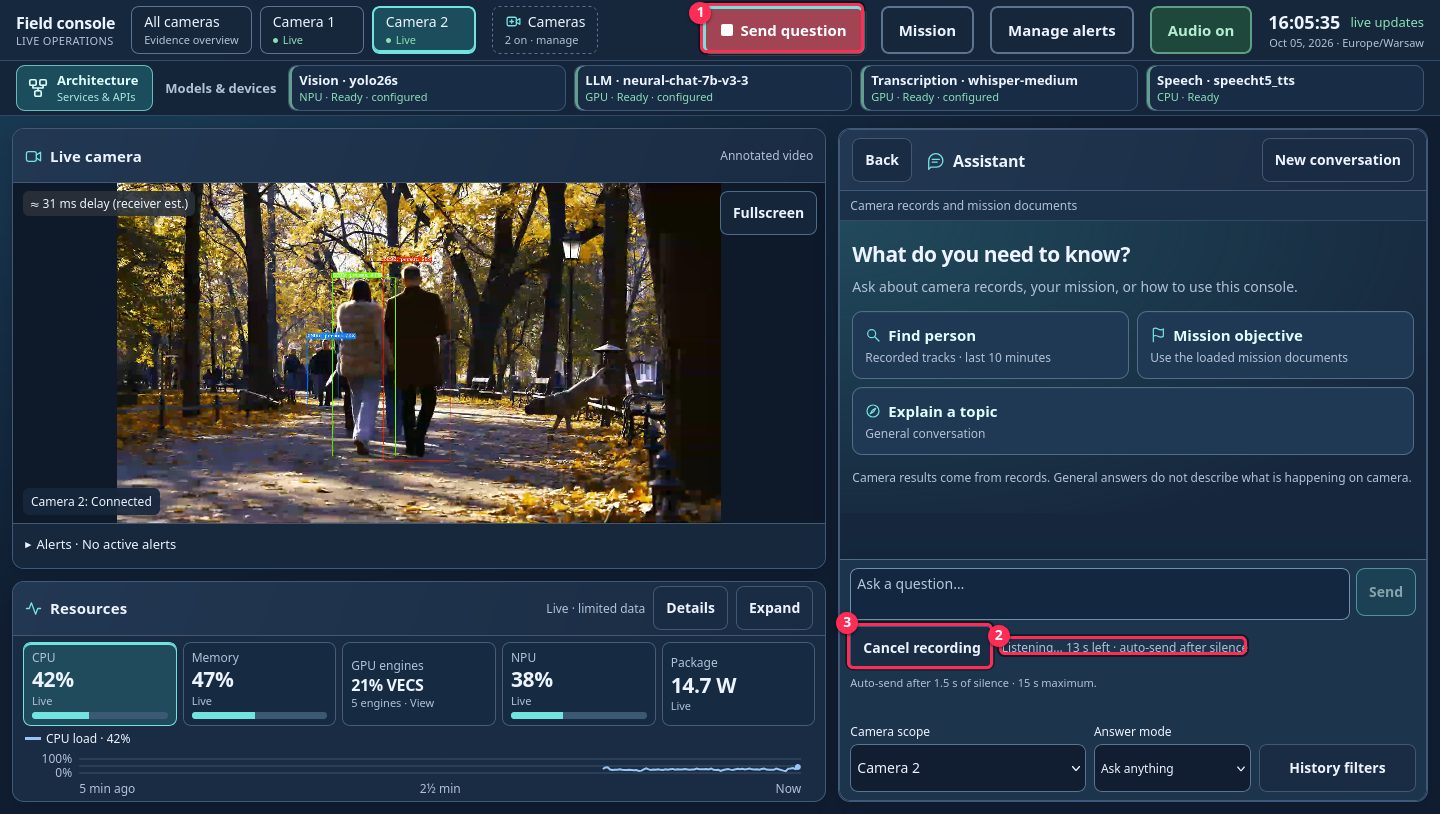Stop recording with Send question button

tap(783, 30)
